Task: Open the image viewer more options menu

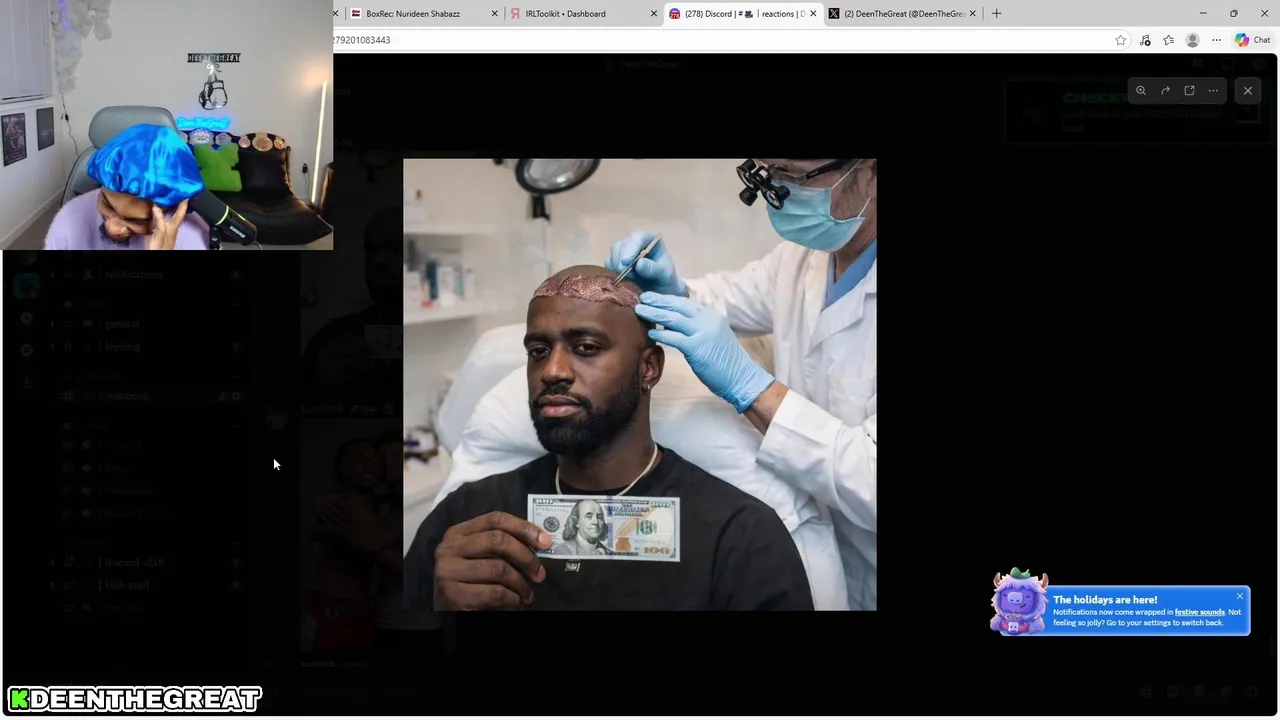Action: 1213,90
